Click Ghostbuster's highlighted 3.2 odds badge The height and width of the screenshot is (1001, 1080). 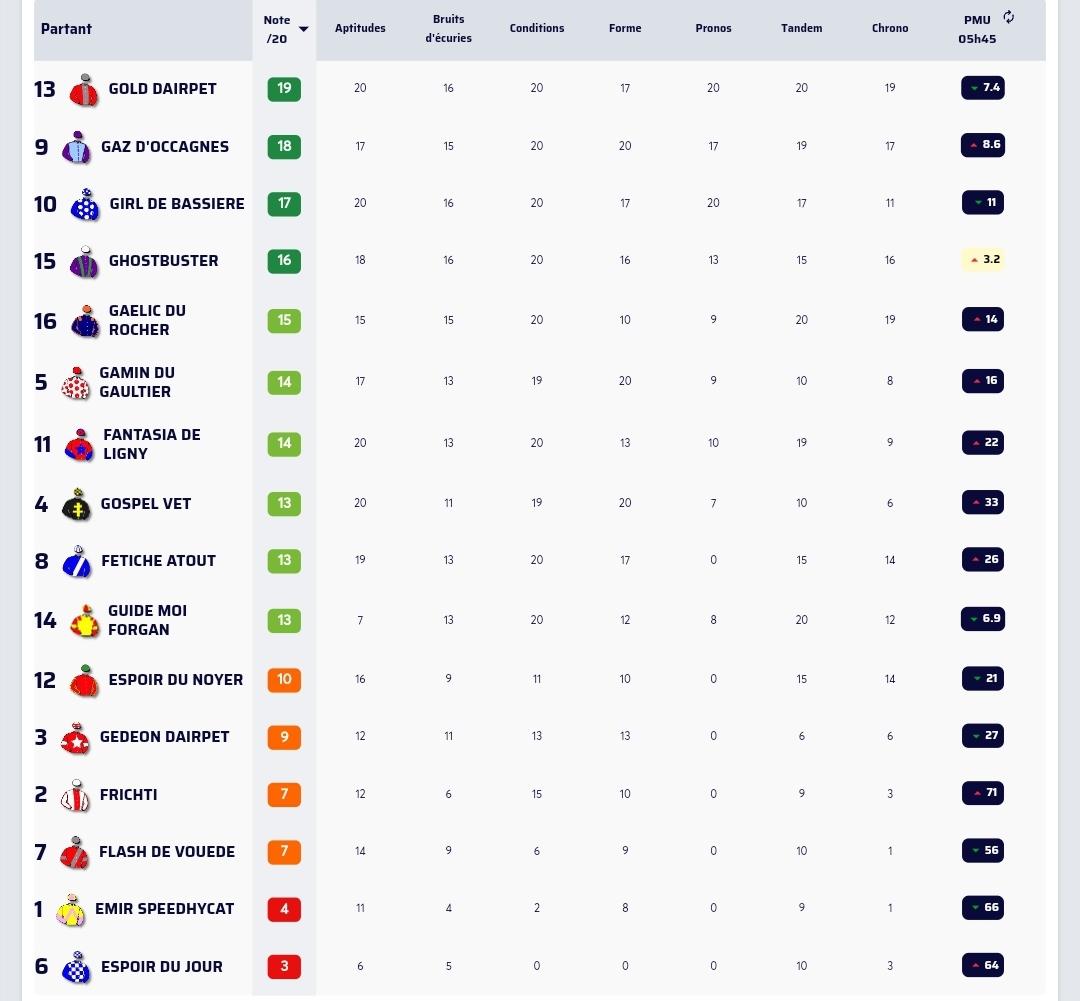coord(983,260)
